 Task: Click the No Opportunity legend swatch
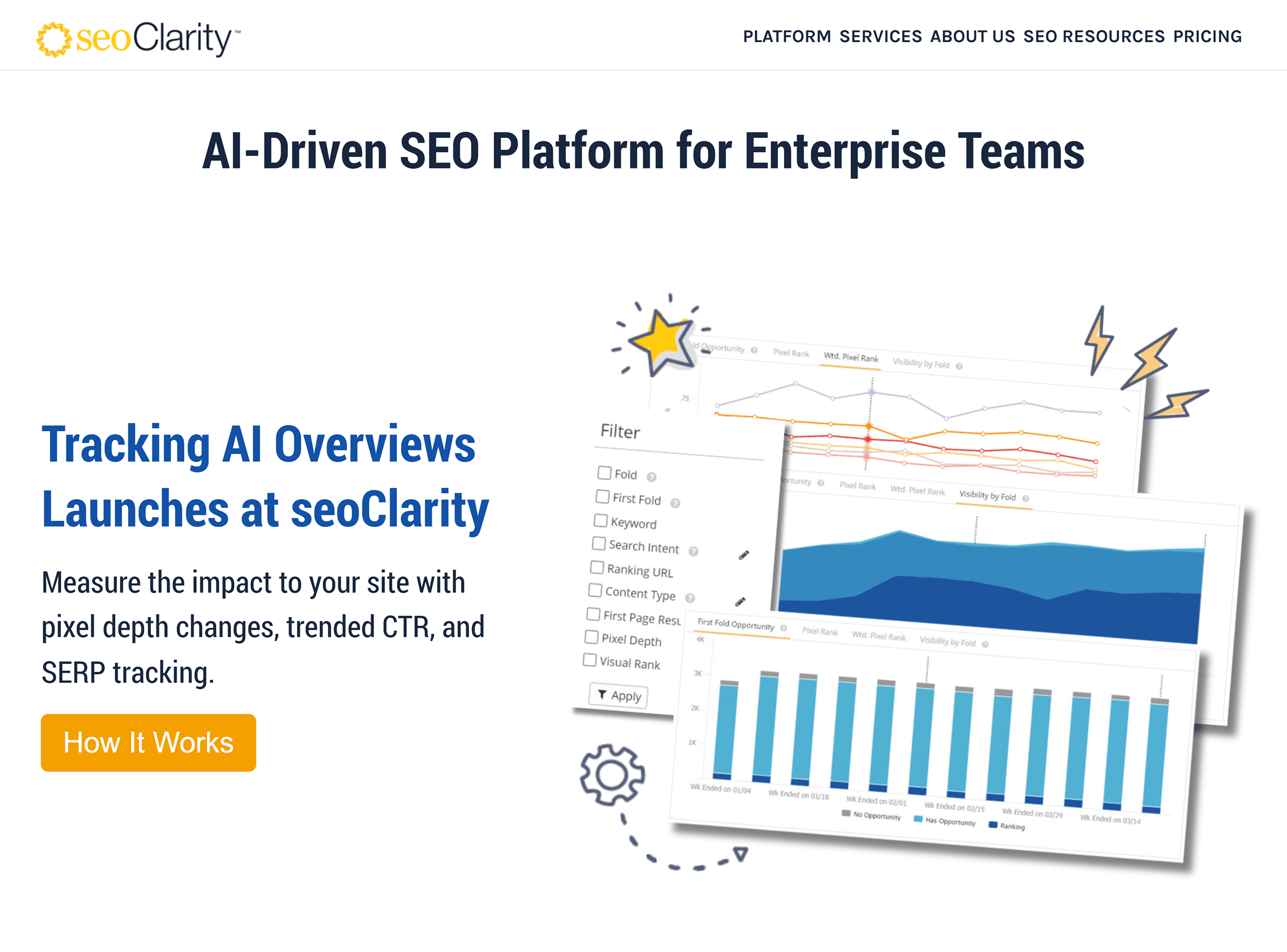(x=846, y=813)
